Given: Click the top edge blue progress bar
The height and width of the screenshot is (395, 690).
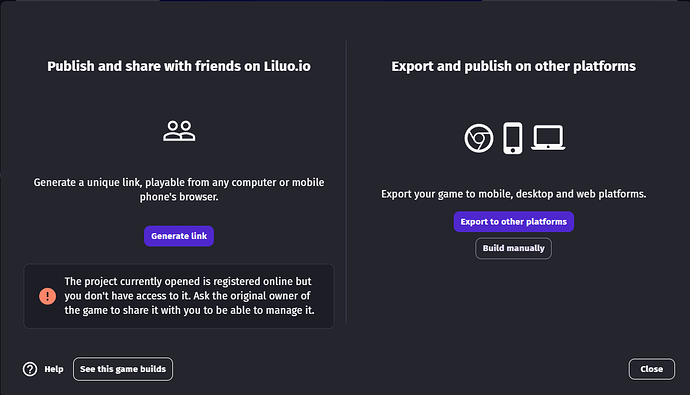Looking at the screenshot, I should click(x=321, y=0).
